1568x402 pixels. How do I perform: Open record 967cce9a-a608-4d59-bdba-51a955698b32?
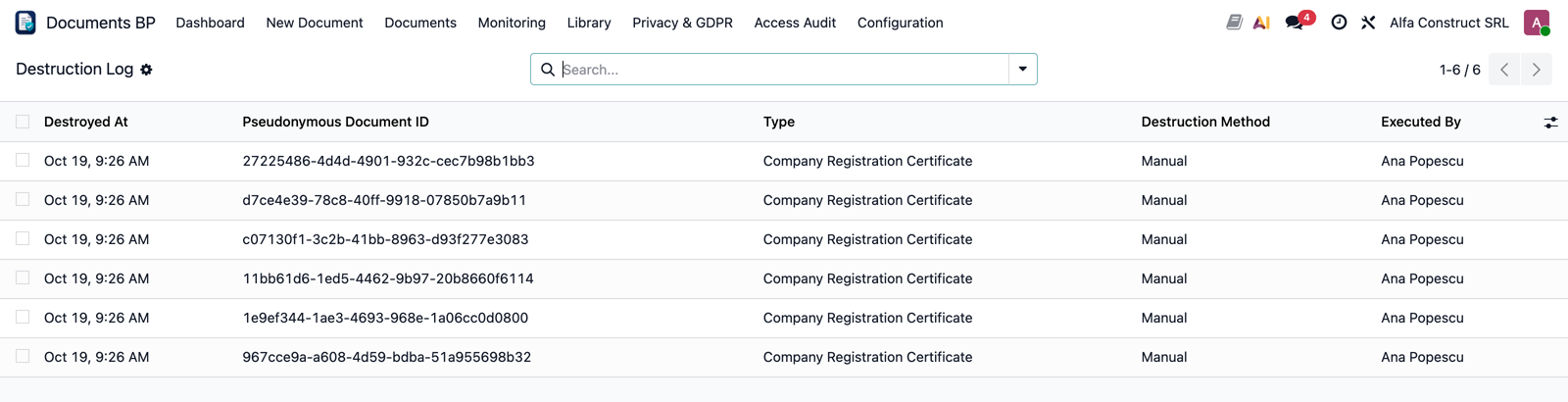tap(387, 357)
